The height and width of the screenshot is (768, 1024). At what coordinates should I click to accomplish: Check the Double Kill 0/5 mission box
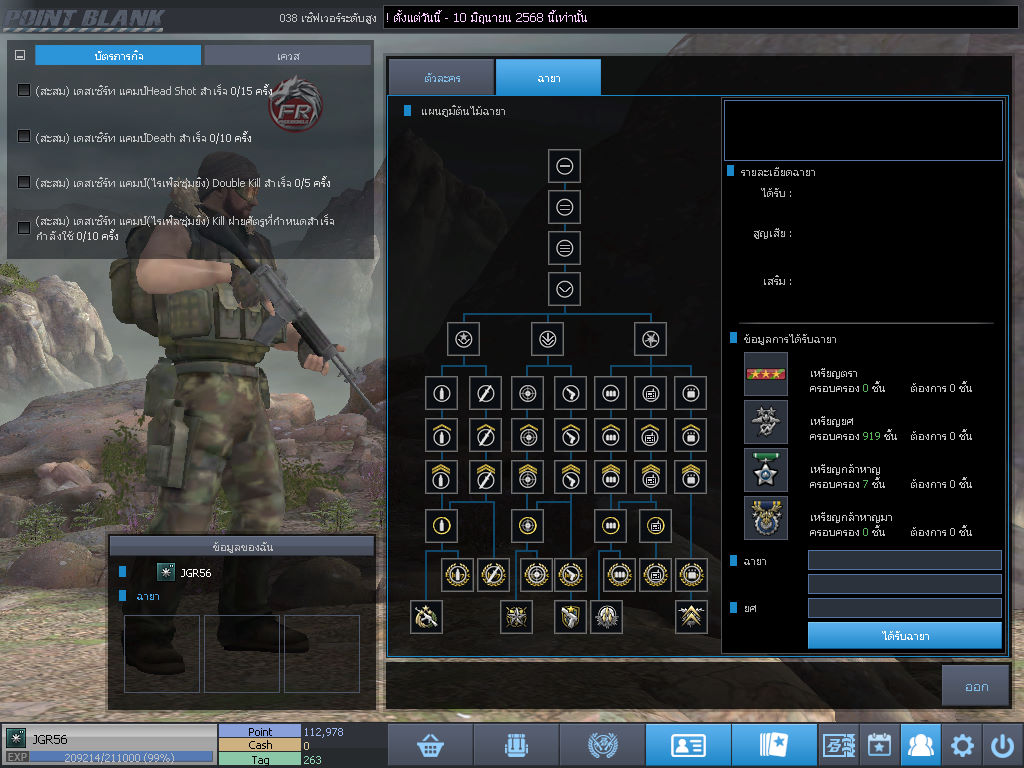click(x=24, y=182)
